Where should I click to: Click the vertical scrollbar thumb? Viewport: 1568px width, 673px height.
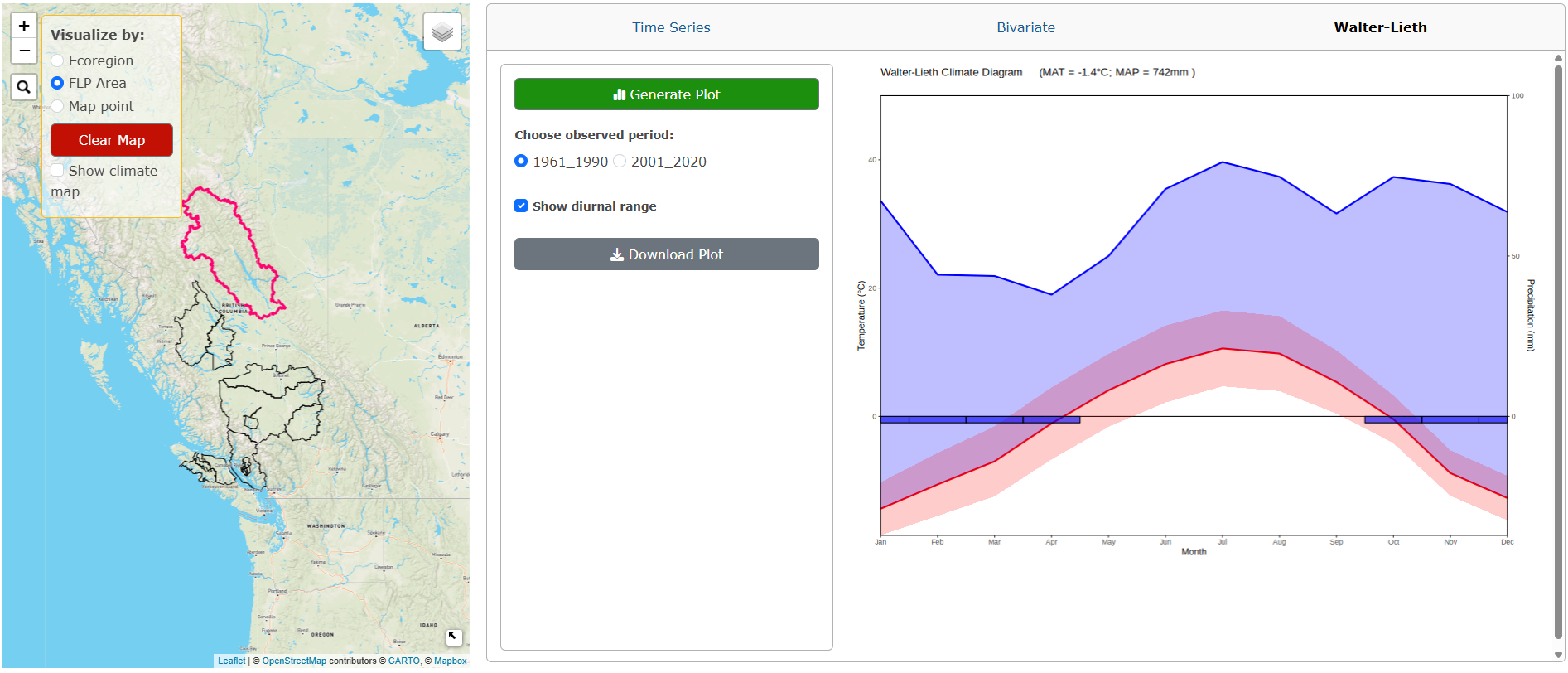[x=1558, y=352]
